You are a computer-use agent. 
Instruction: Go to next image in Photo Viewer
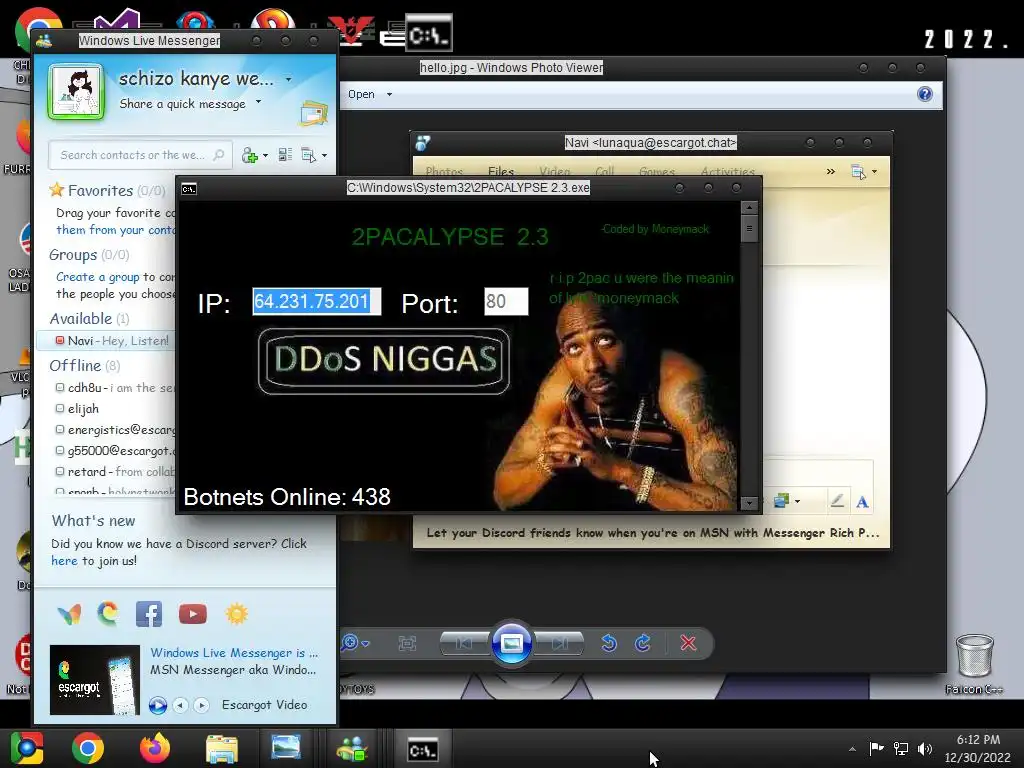[558, 643]
